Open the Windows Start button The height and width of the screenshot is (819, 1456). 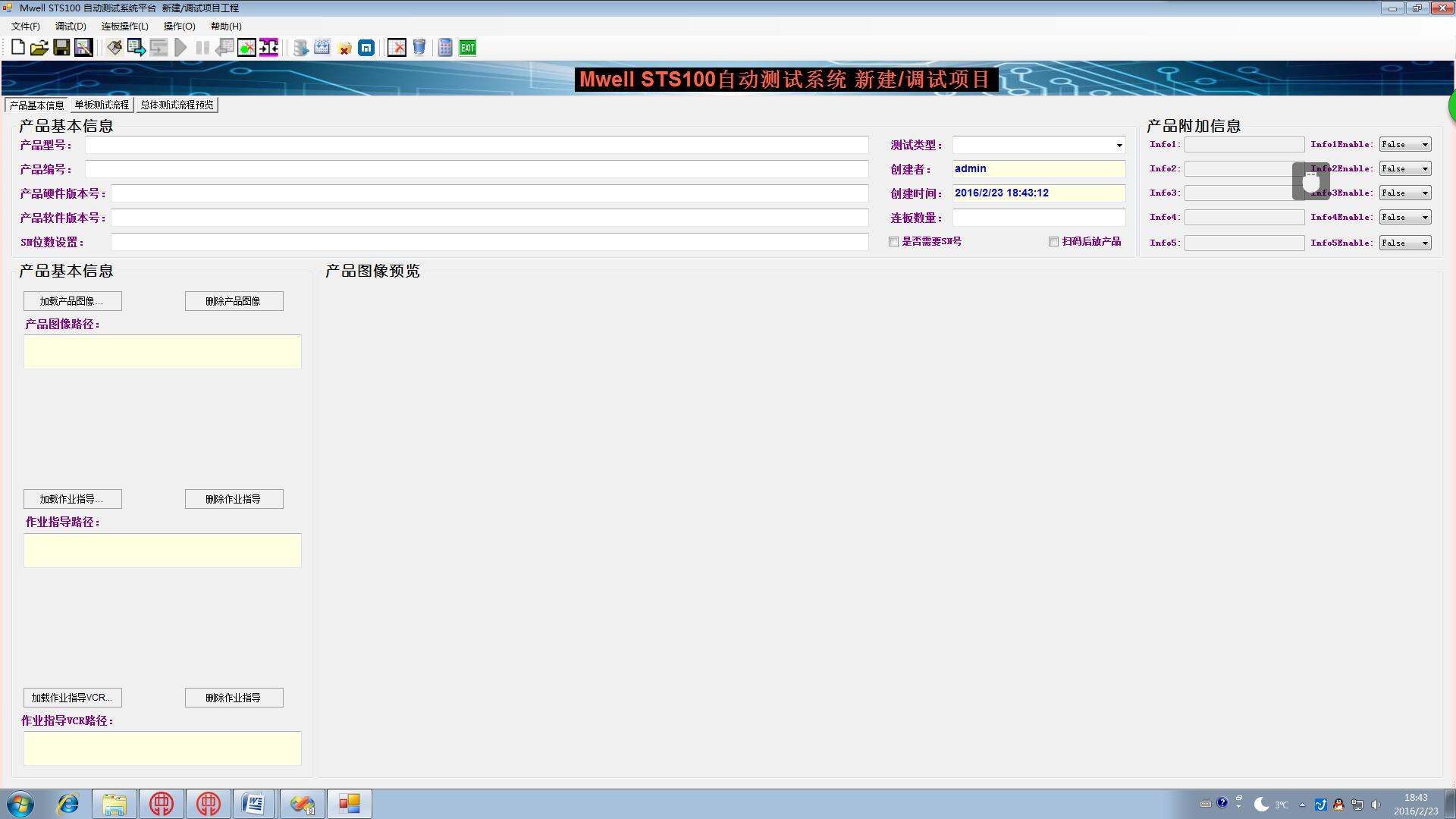pyautogui.click(x=20, y=804)
